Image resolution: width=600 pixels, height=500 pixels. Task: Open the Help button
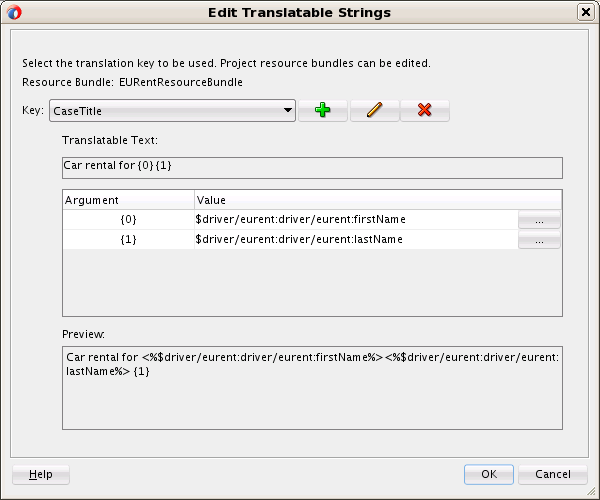click(x=41, y=474)
